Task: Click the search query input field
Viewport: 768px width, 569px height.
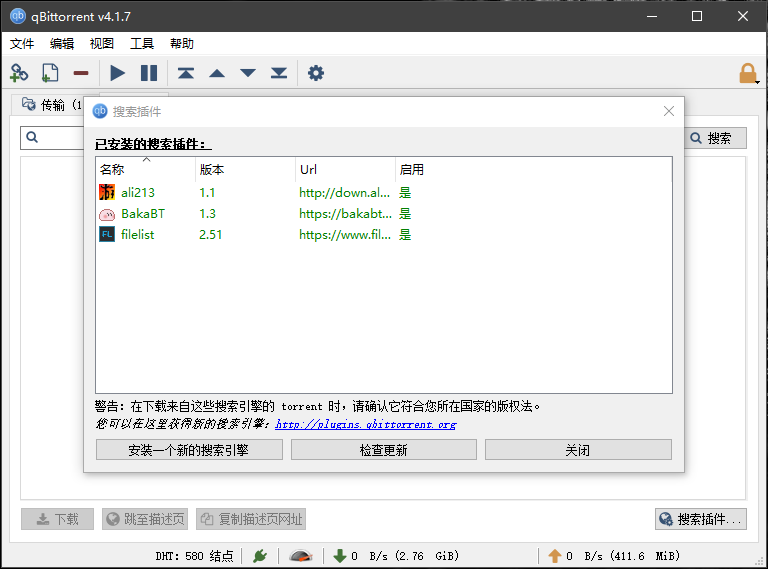Action: coord(52,138)
